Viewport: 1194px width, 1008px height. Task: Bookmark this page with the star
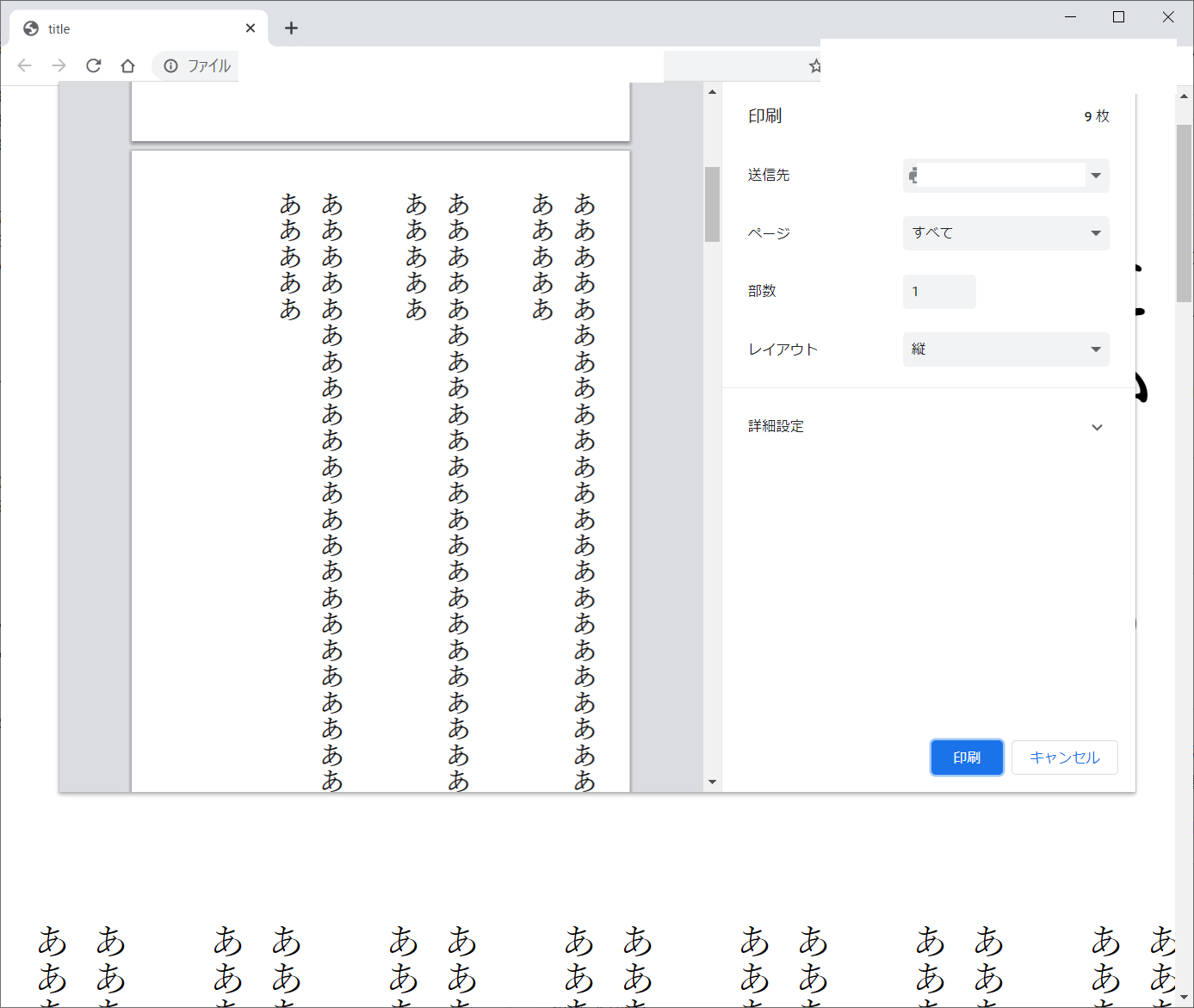pyautogui.click(x=814, y=66)
